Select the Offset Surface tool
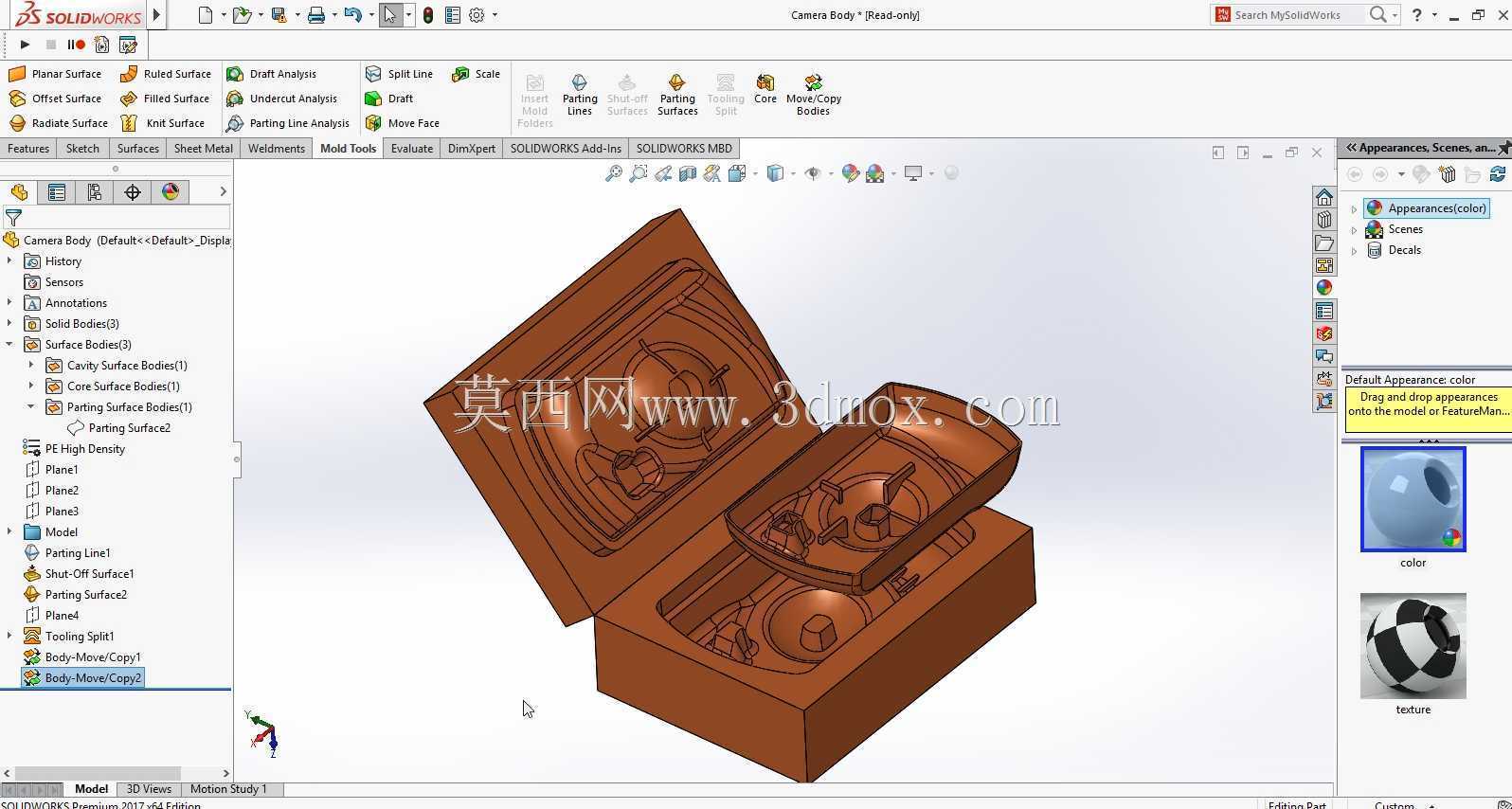The width and height of the screenshot is (1512, 809). point(55,99)
